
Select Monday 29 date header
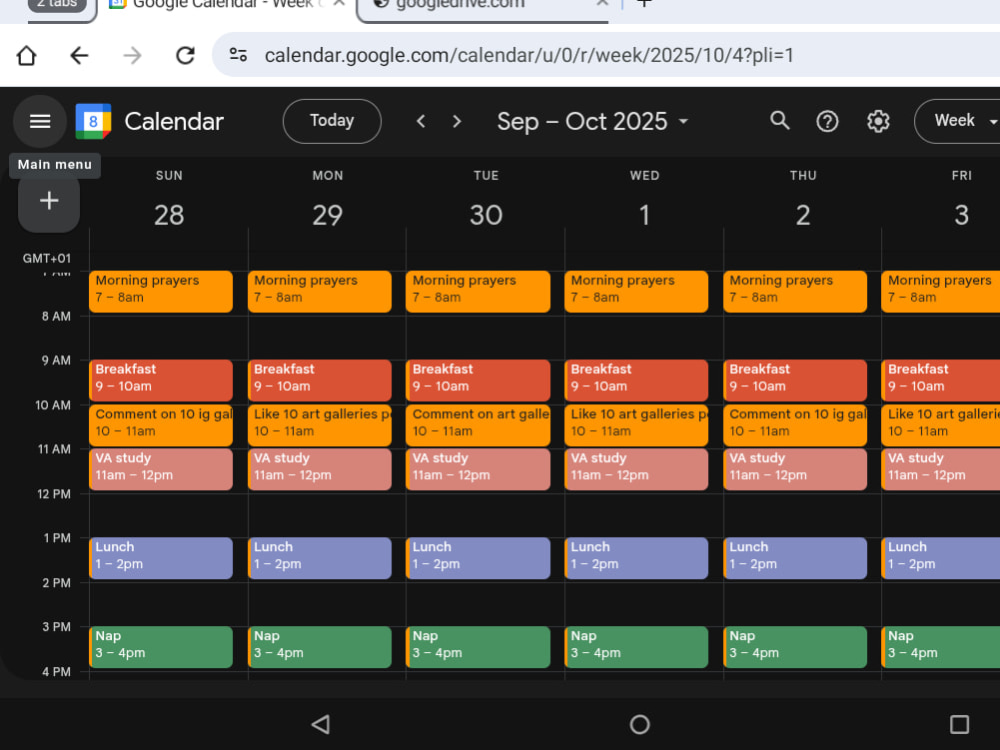coord(327,215)
